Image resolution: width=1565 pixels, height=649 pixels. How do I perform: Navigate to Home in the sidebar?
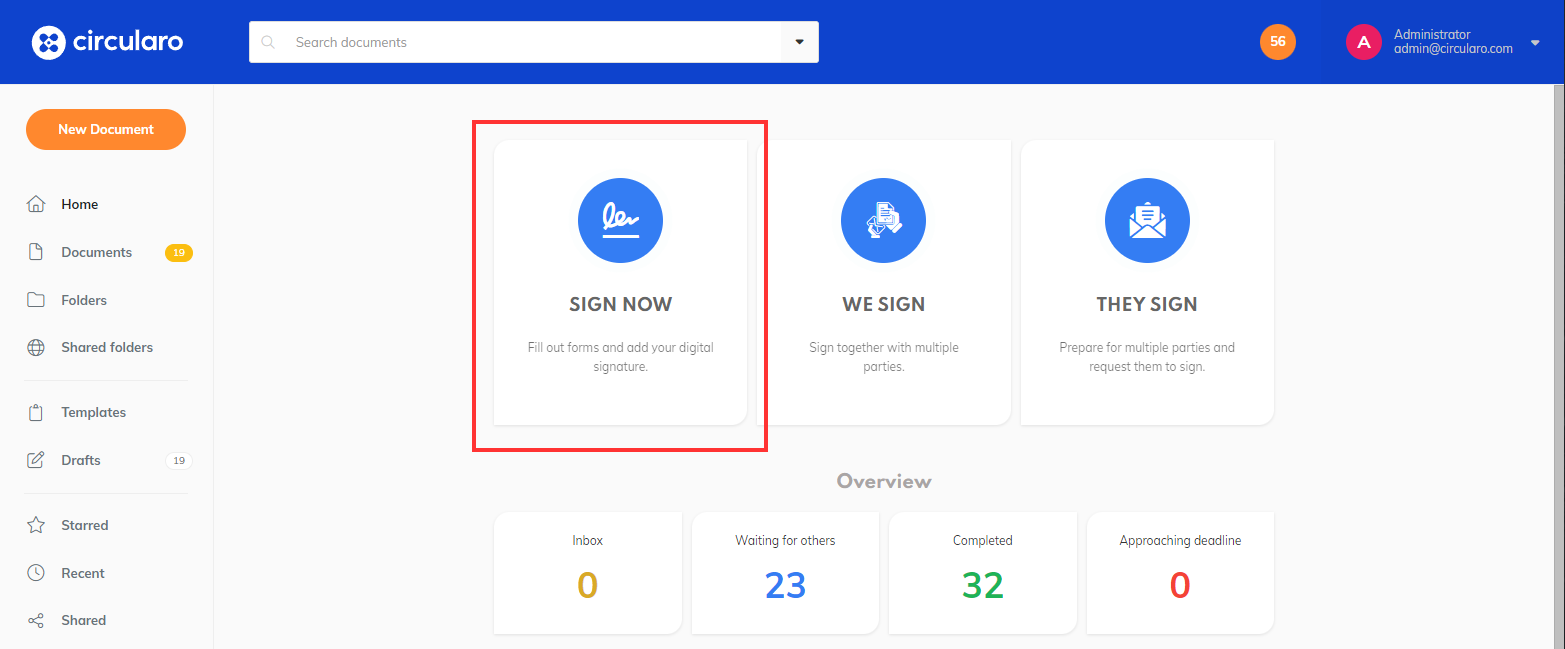[79, 203]
